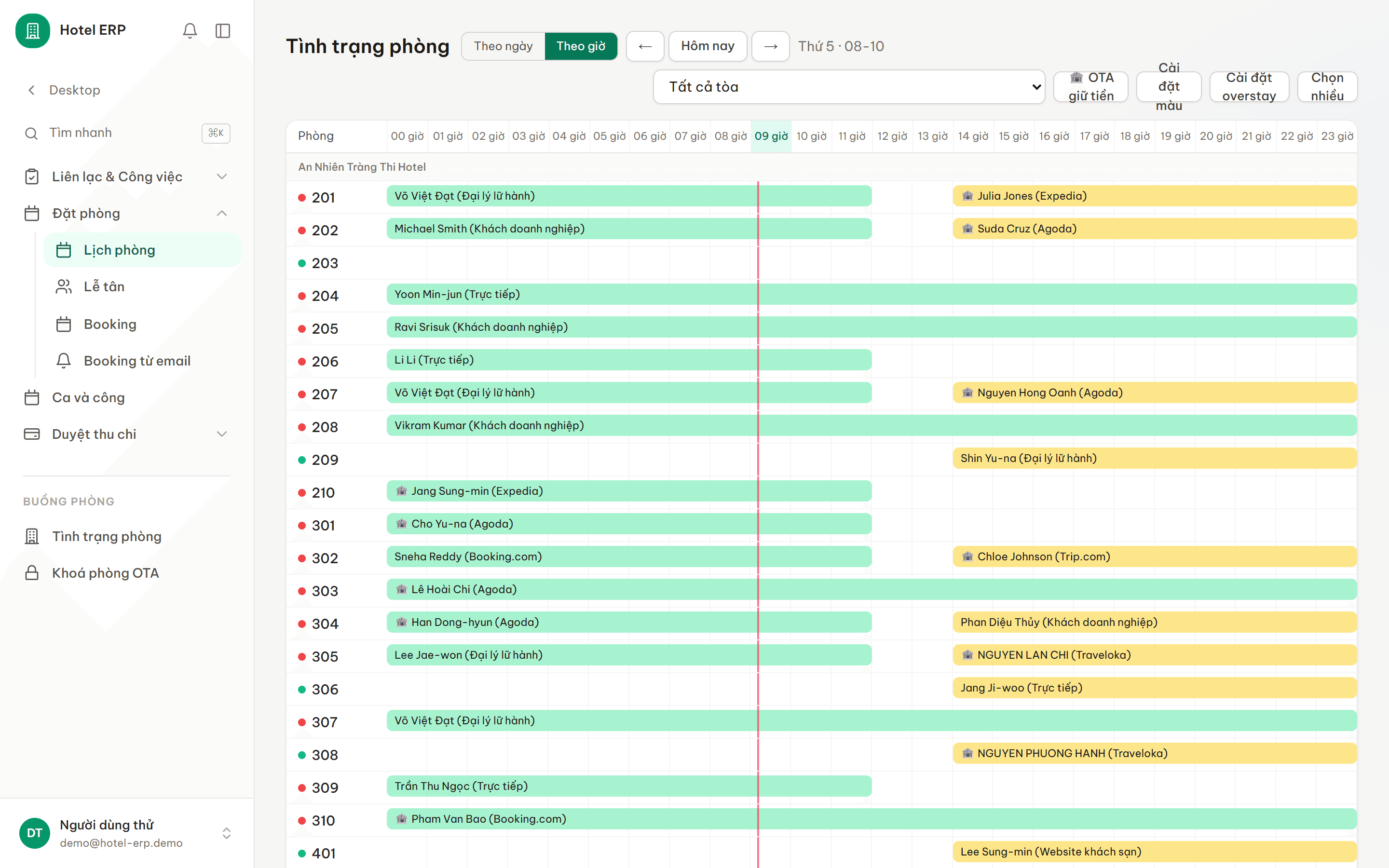Screen dimensions: 1389x868
Task: Click the Hotel ERP building logo
Action: click(x=33, y=30)
